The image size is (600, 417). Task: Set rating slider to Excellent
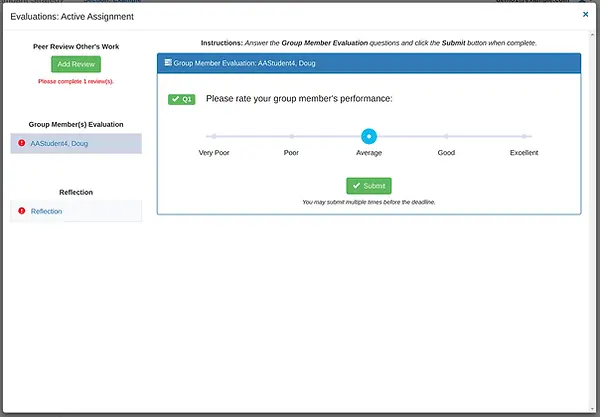[524, 136]
